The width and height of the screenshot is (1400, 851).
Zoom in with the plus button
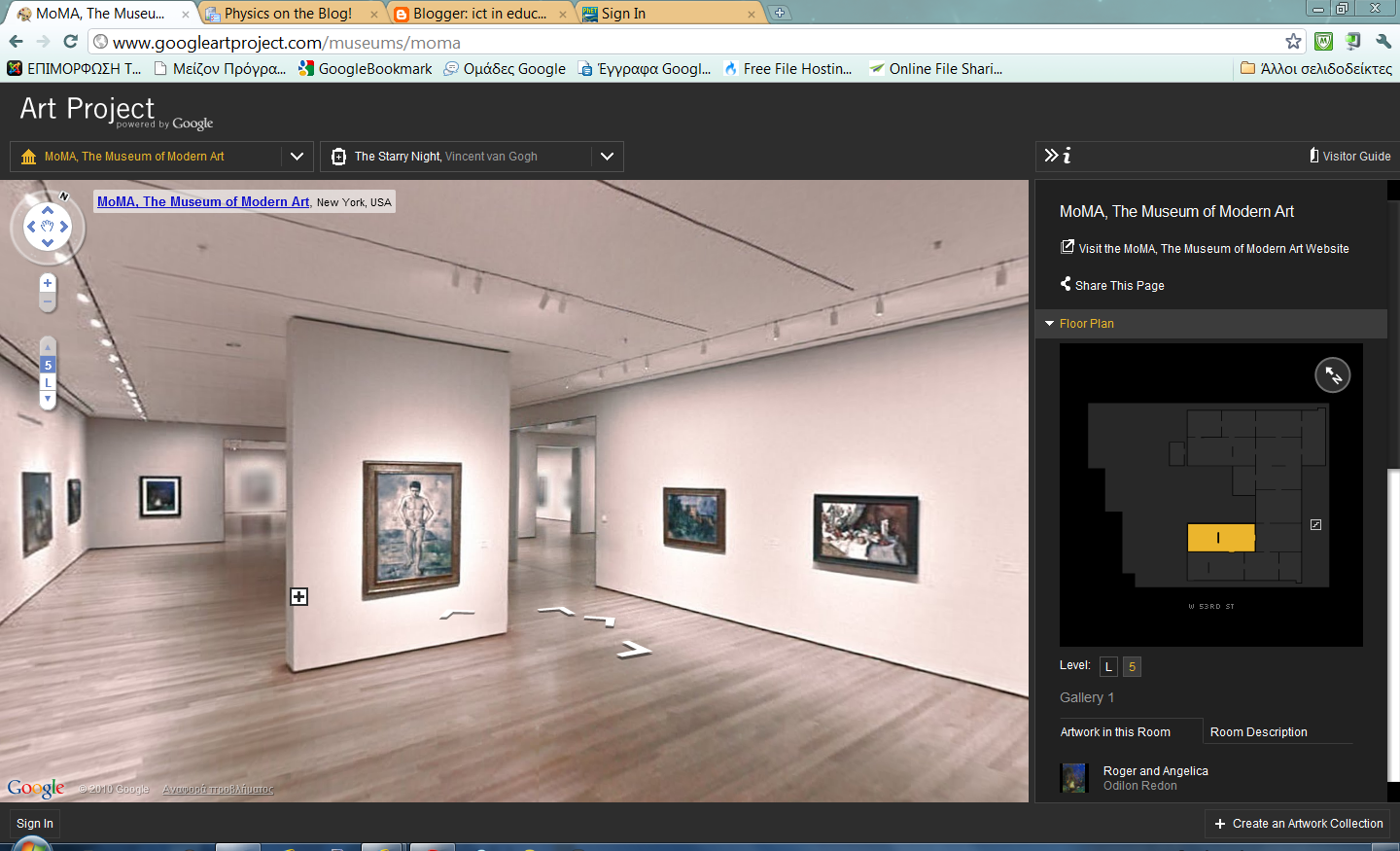click(x=48, y=283)
